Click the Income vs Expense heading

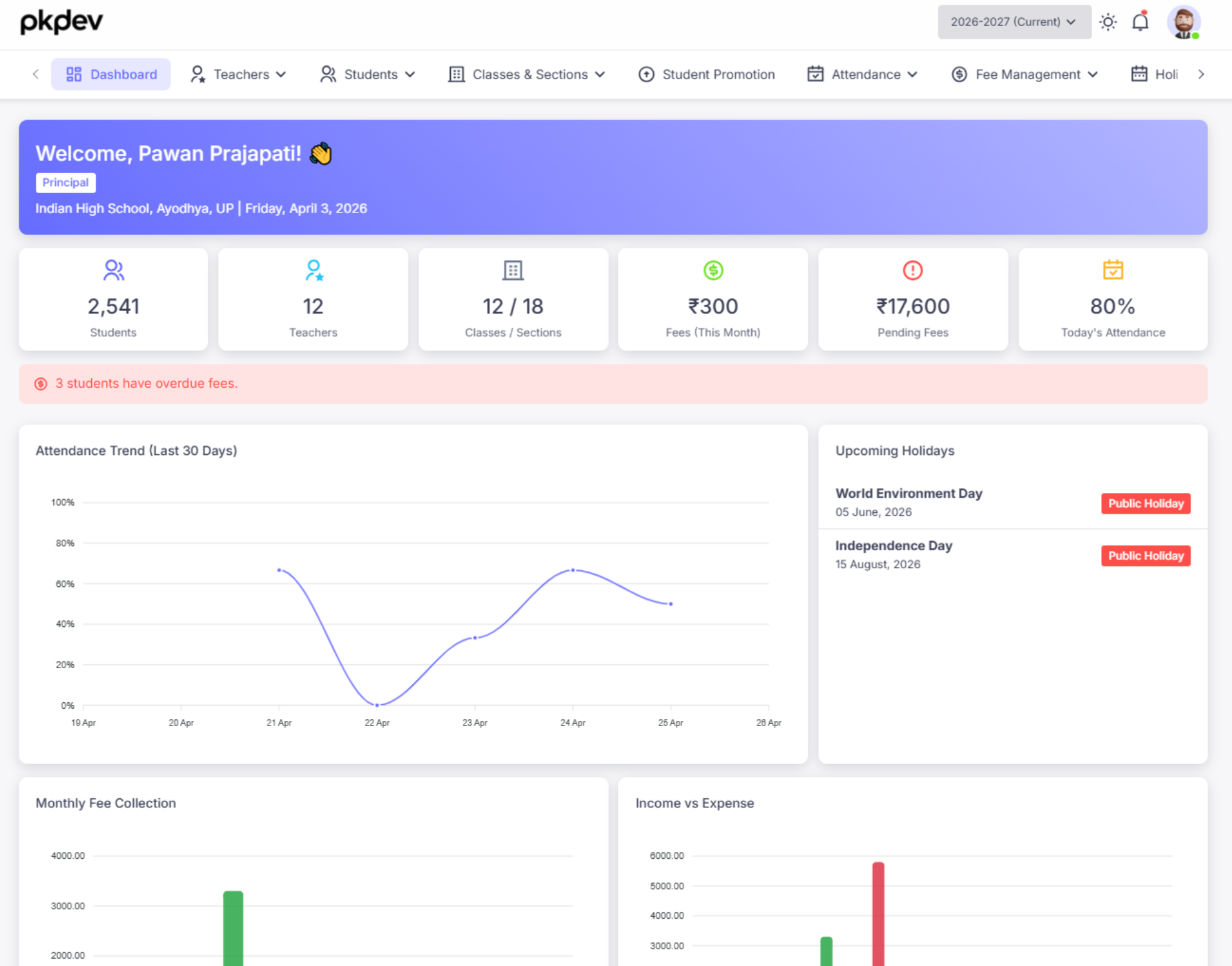point(695,803)
